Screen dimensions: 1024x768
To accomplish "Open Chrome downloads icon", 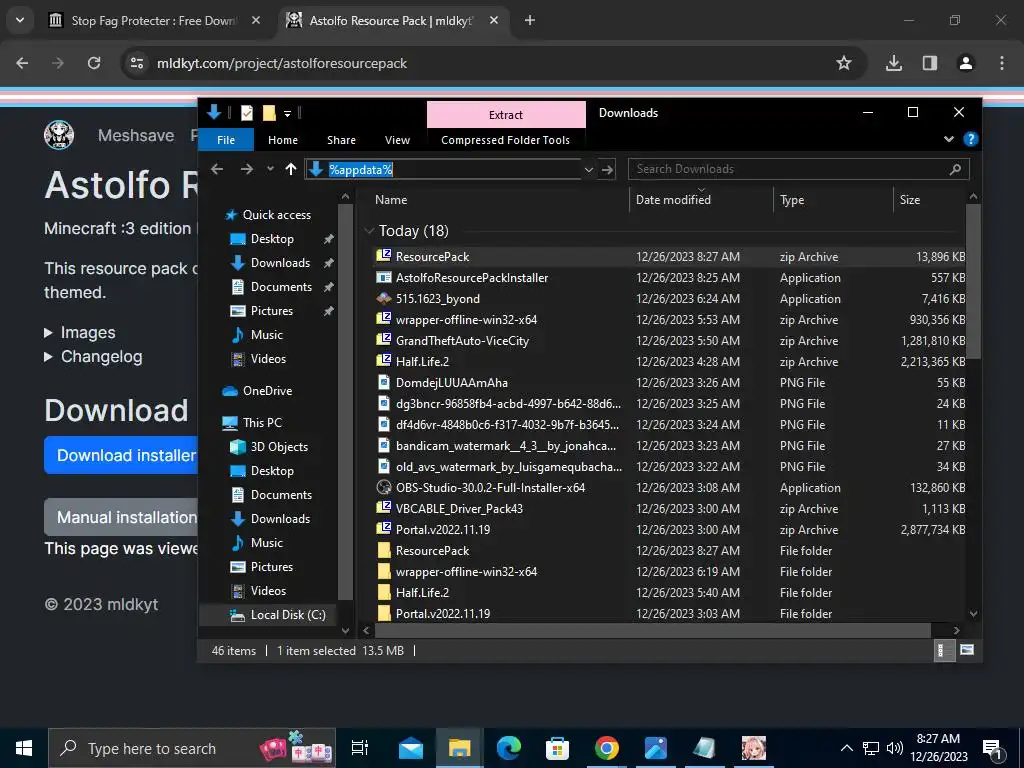I will pos(893,63).
